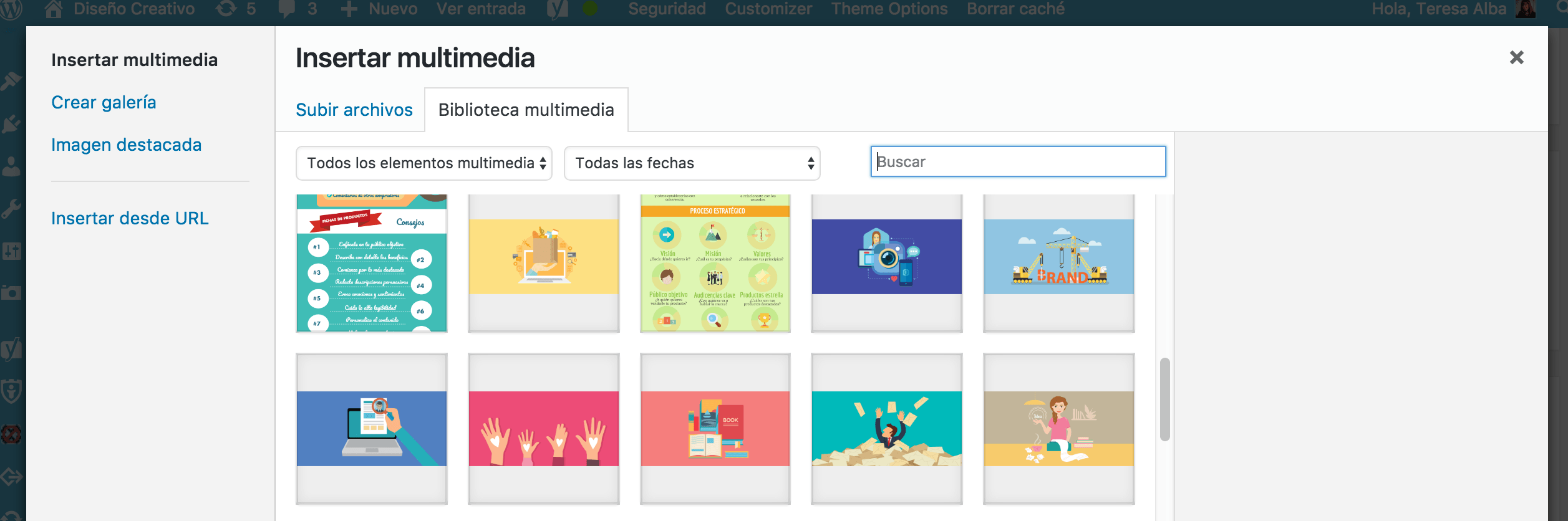Open the updates icon showing 5
The image size is (1568, 521).
(x=226, y=9)
